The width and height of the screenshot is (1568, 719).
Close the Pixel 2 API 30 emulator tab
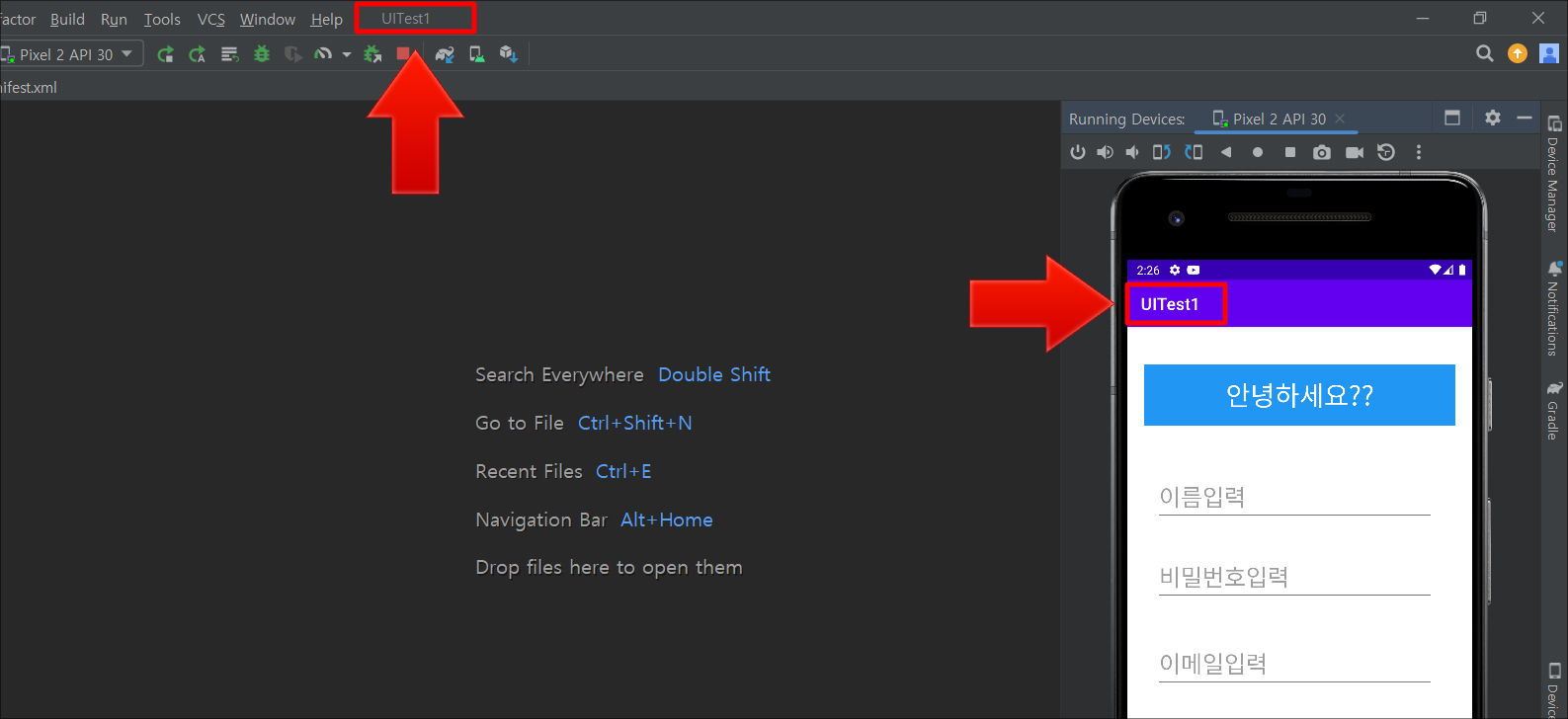[x=1340, y=119]
